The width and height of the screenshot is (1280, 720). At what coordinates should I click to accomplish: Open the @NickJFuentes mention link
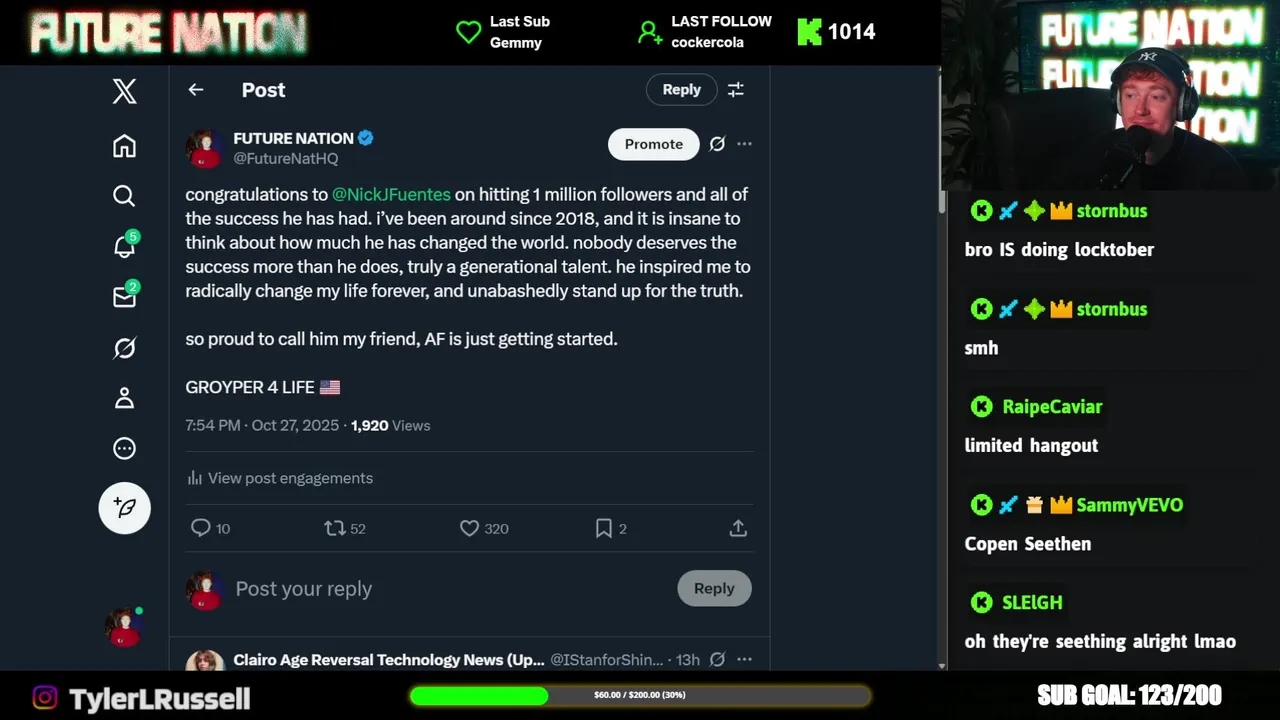click(x=391, y=195)
